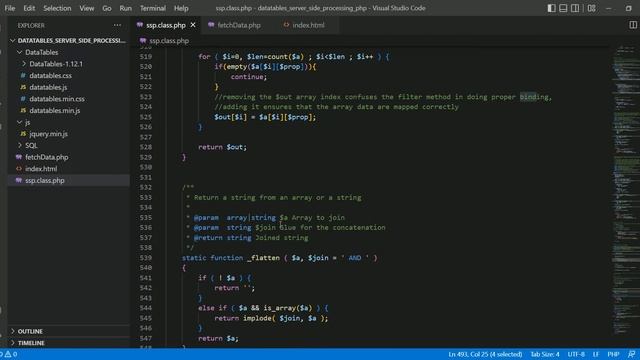Restore down the VS Code window

(629, 8)
